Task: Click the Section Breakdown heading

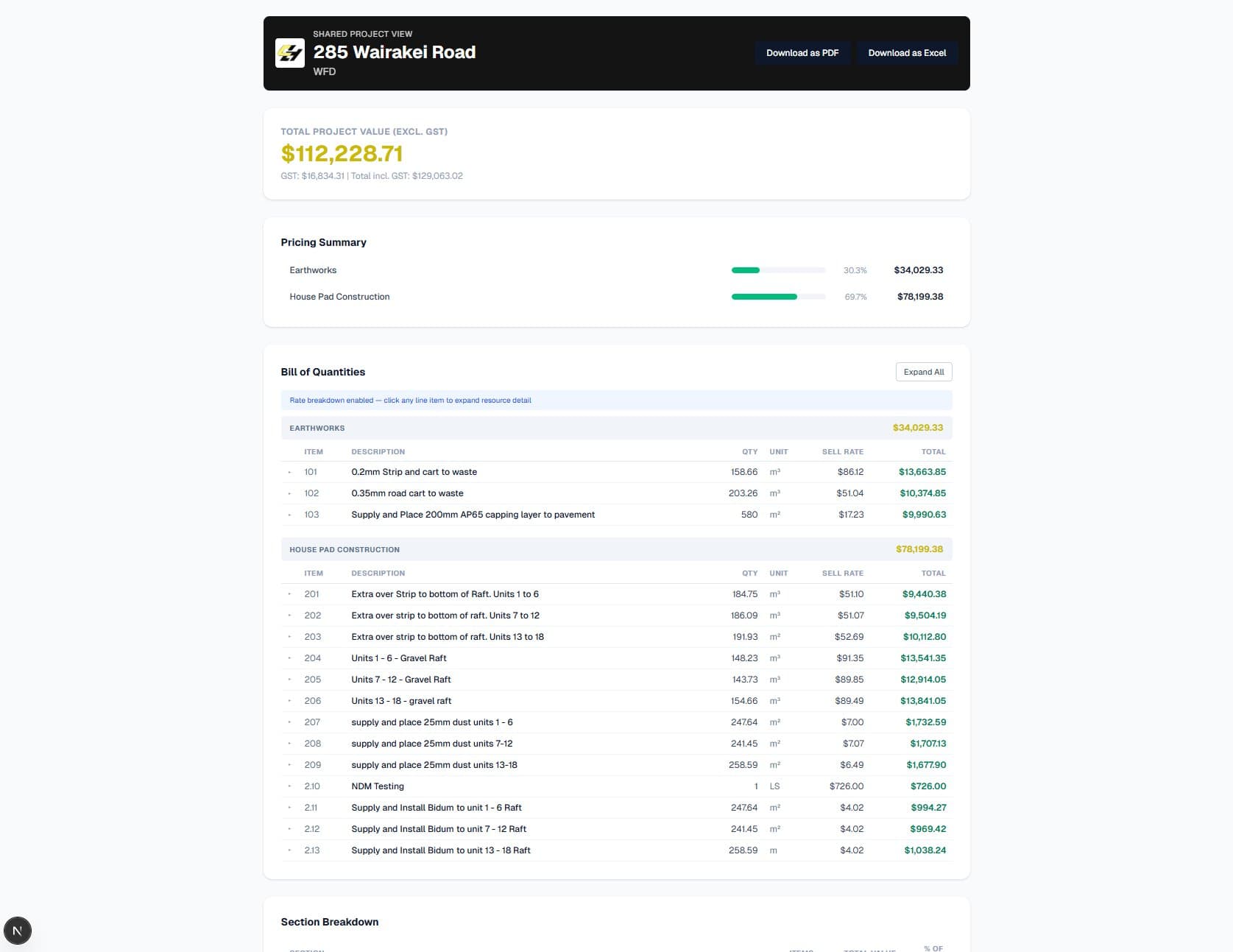Action: (330, 922)
